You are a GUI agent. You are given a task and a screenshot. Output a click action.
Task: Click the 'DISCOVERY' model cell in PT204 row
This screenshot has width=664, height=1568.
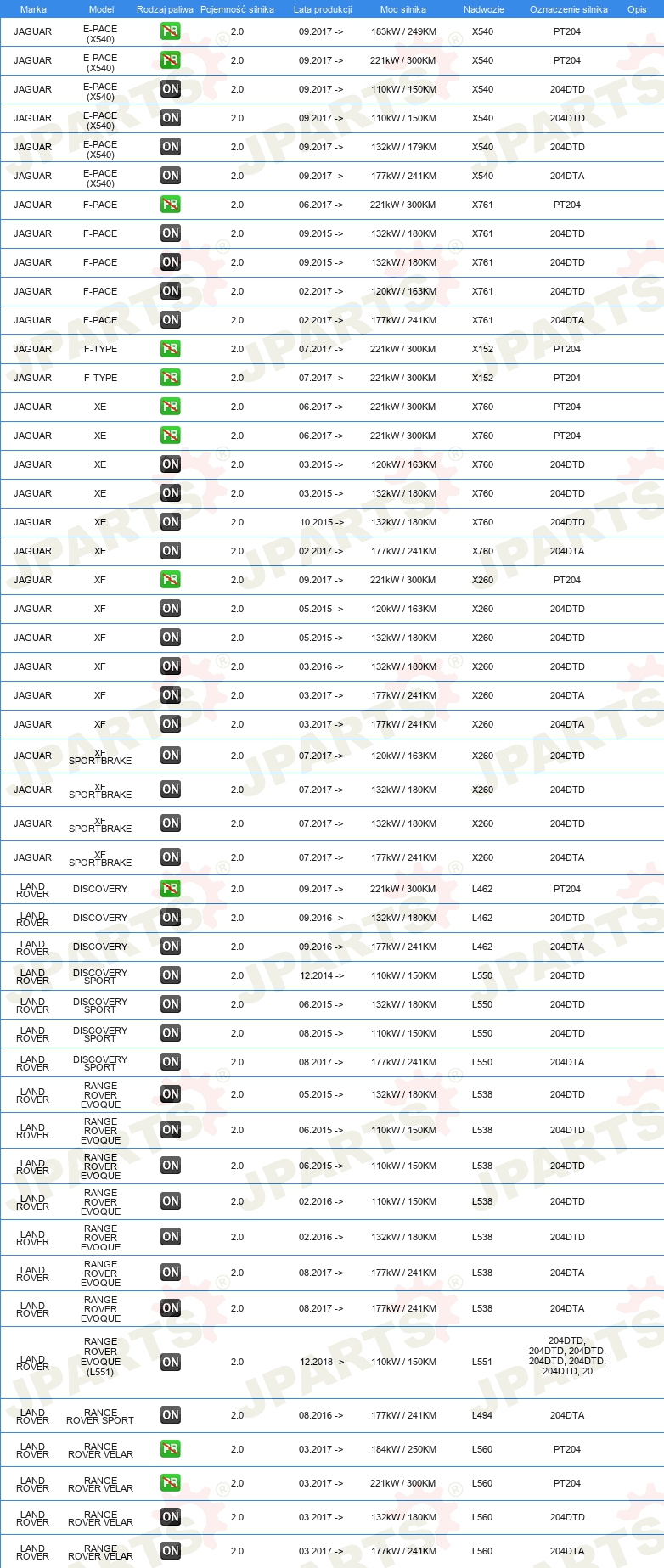point(100,889)
